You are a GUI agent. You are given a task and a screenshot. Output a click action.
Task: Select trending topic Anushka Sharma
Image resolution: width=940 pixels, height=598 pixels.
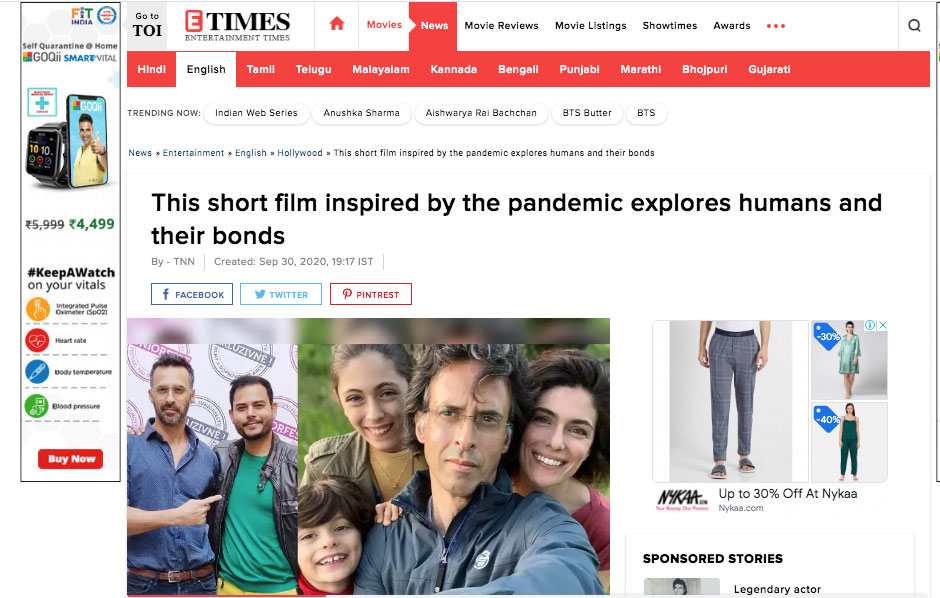pyautogui.click(x=361, y=113)
